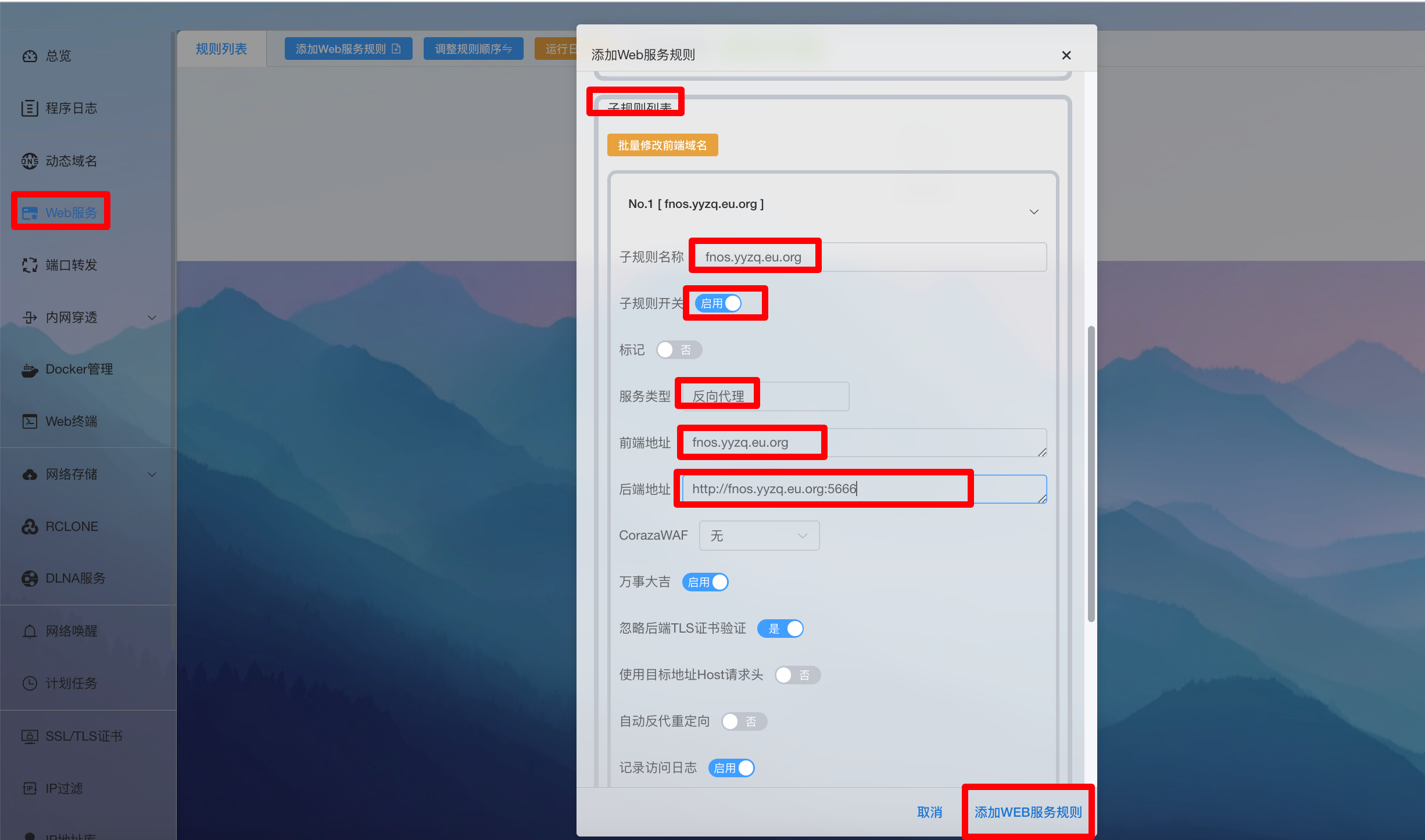Click the 总览 overview icon in sidebar
Image resolution: width=1425 pixels, height=840 pixels.
tap(30, 56)
